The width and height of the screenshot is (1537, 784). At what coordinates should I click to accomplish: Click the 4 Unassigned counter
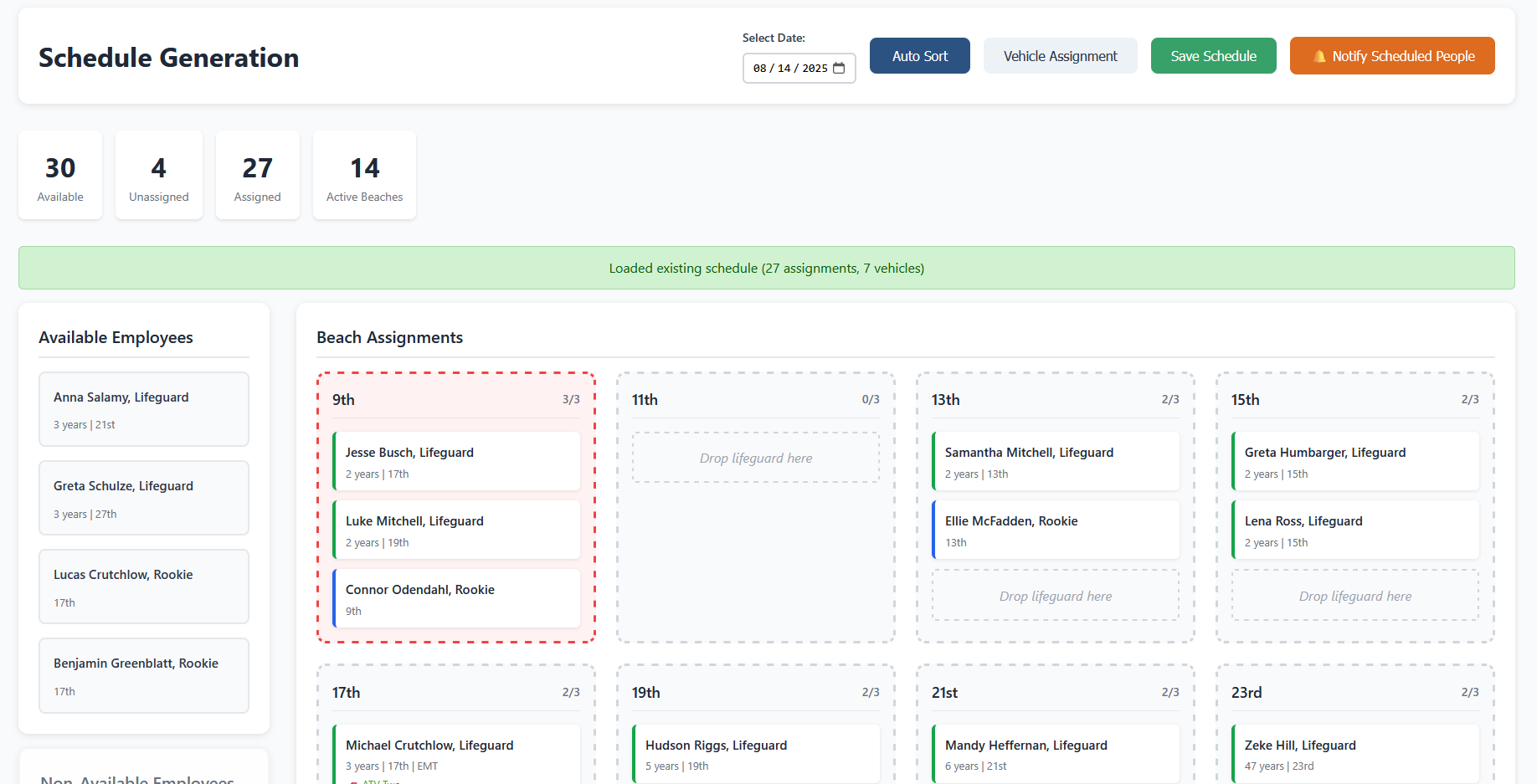(158, 175)
